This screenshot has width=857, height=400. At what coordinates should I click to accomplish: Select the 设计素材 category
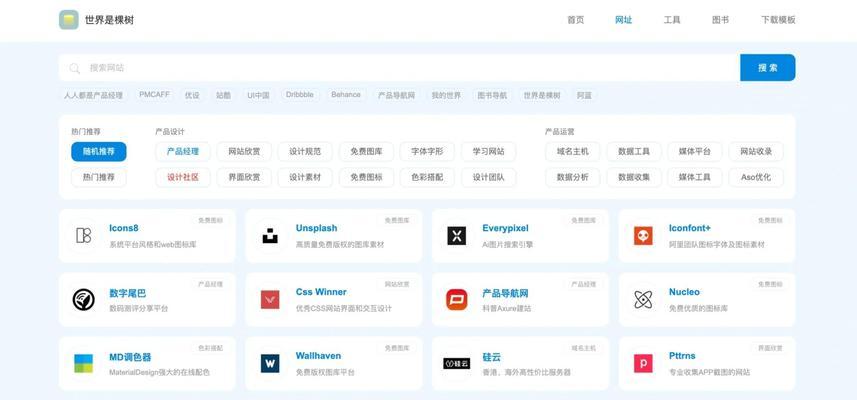pos(305,177)
